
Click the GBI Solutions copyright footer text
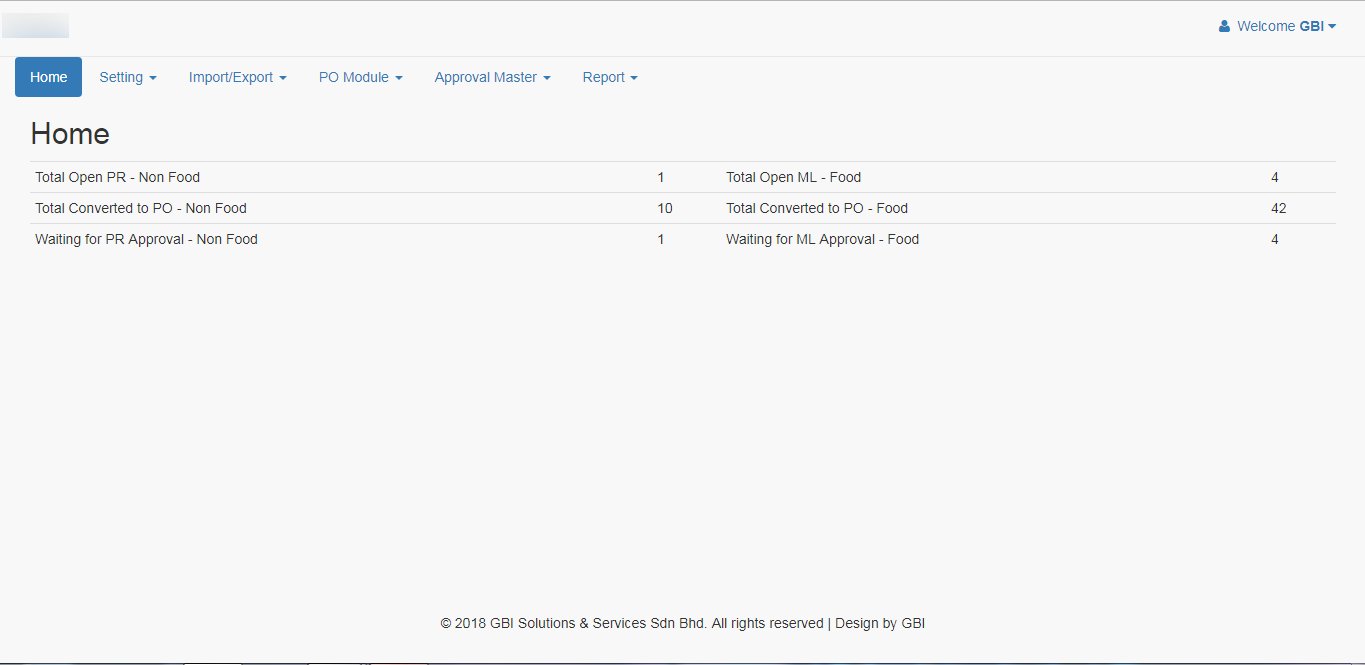(x=682, y=623)
